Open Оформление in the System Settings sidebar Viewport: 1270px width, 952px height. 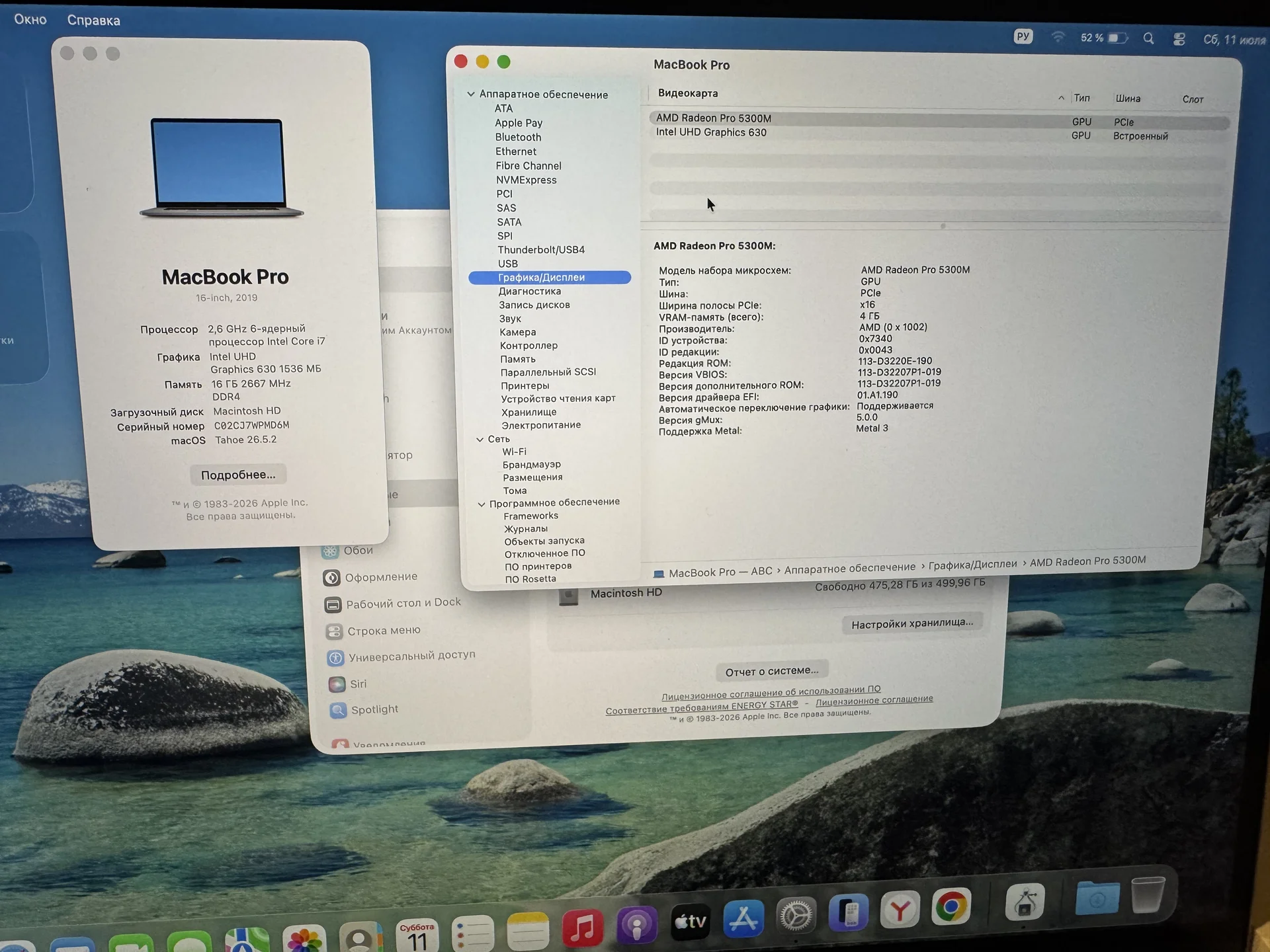pyautogui.click(x=370, y=577)
